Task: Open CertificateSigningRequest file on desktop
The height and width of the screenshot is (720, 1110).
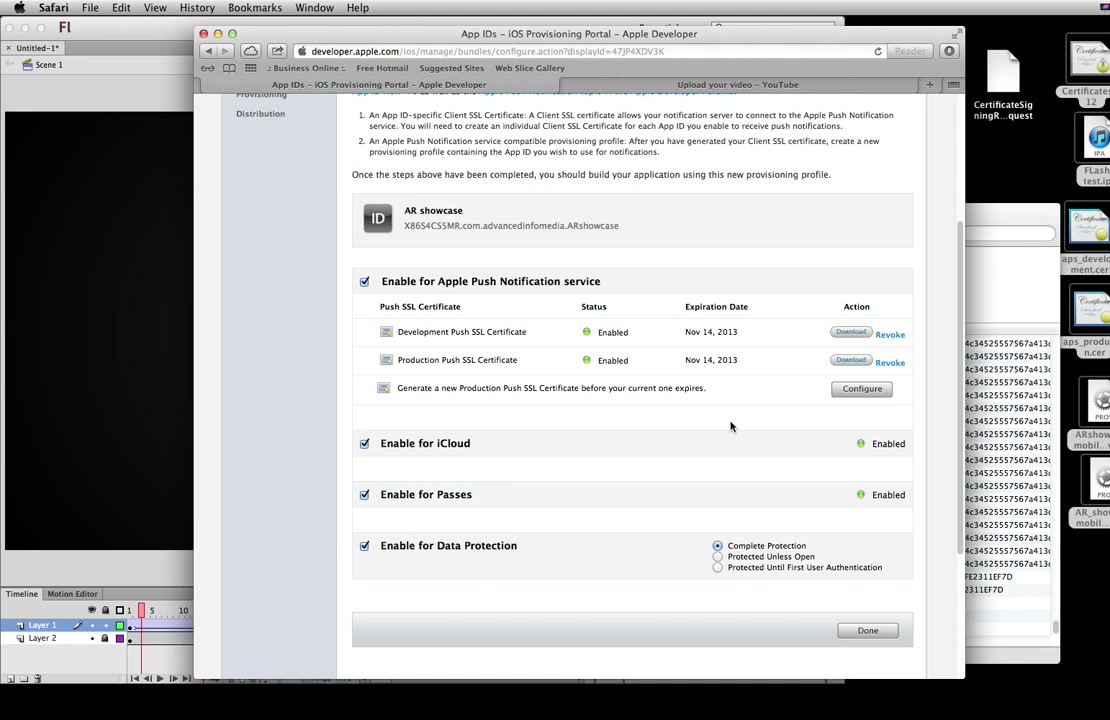Action: (x=1003, y=86)
